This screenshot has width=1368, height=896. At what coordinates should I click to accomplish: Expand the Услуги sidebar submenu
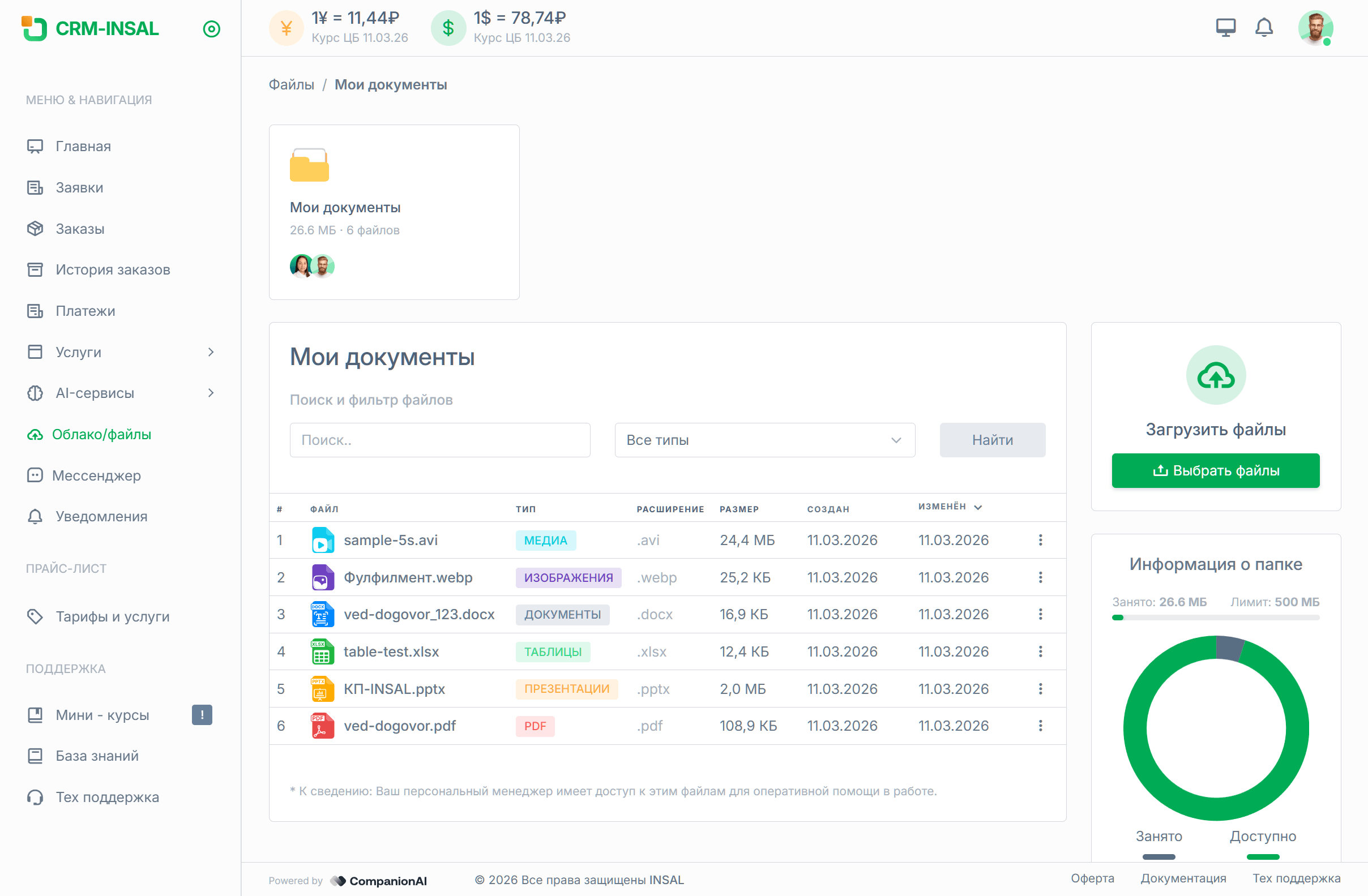pos(211,351)
